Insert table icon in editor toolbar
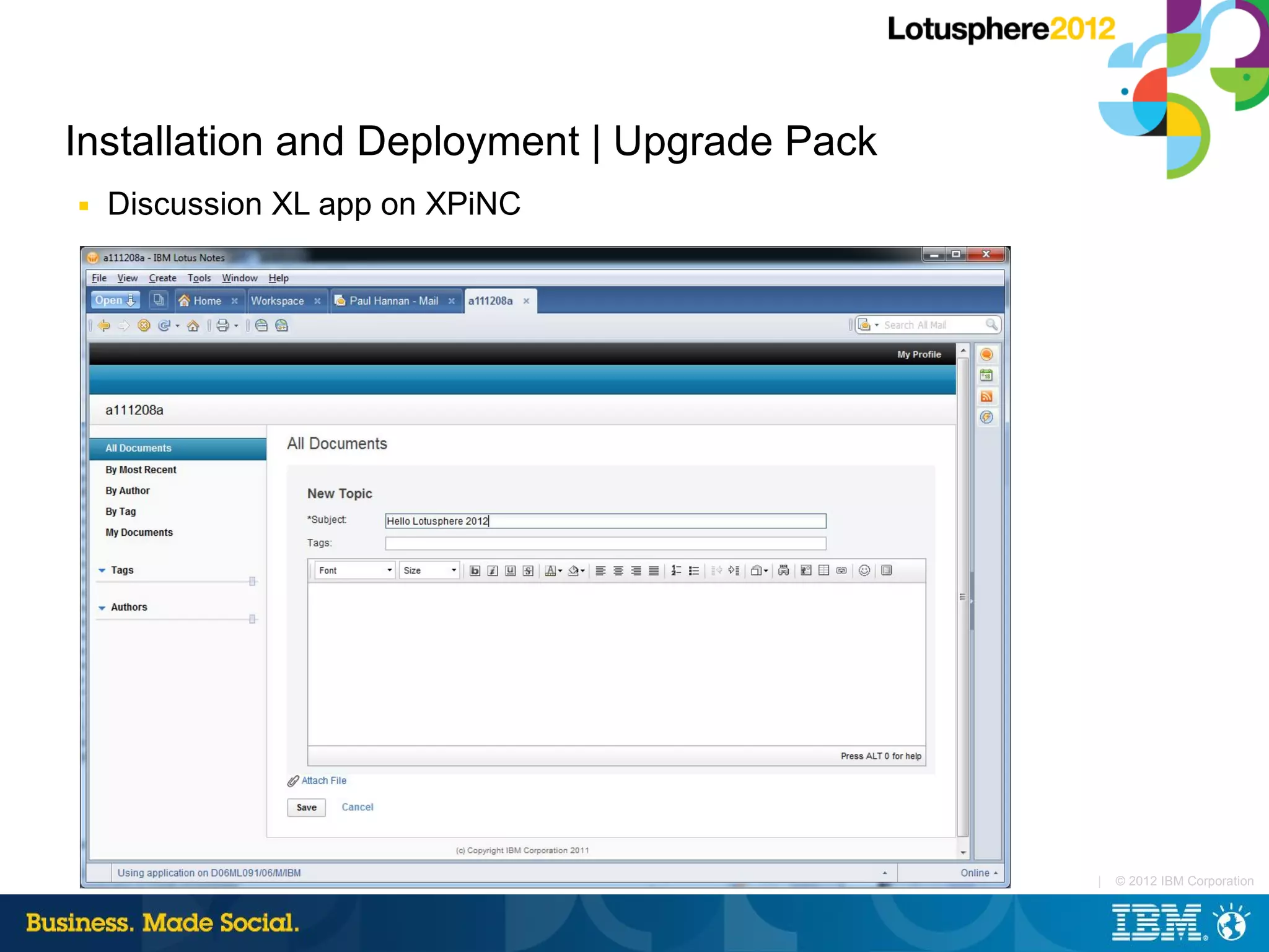 pos(823,570)
